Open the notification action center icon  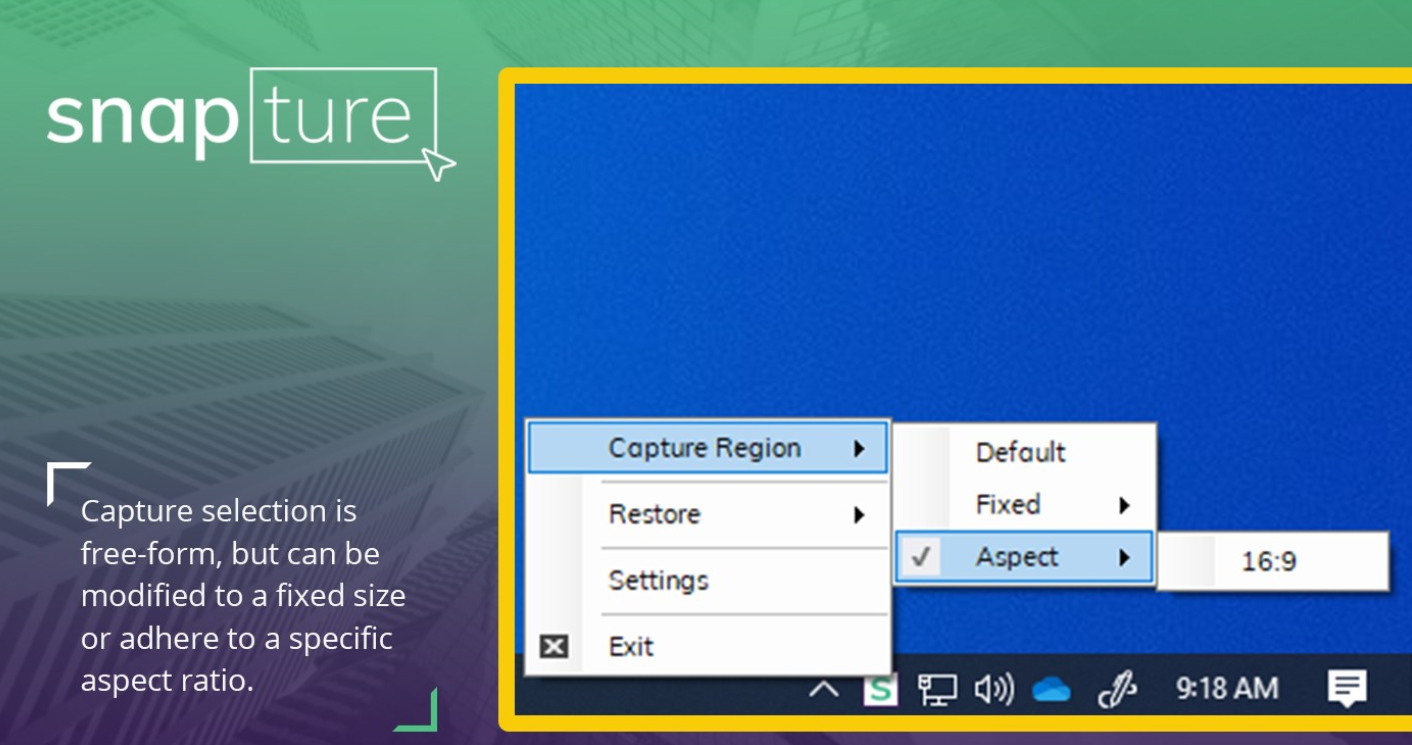1347,687
